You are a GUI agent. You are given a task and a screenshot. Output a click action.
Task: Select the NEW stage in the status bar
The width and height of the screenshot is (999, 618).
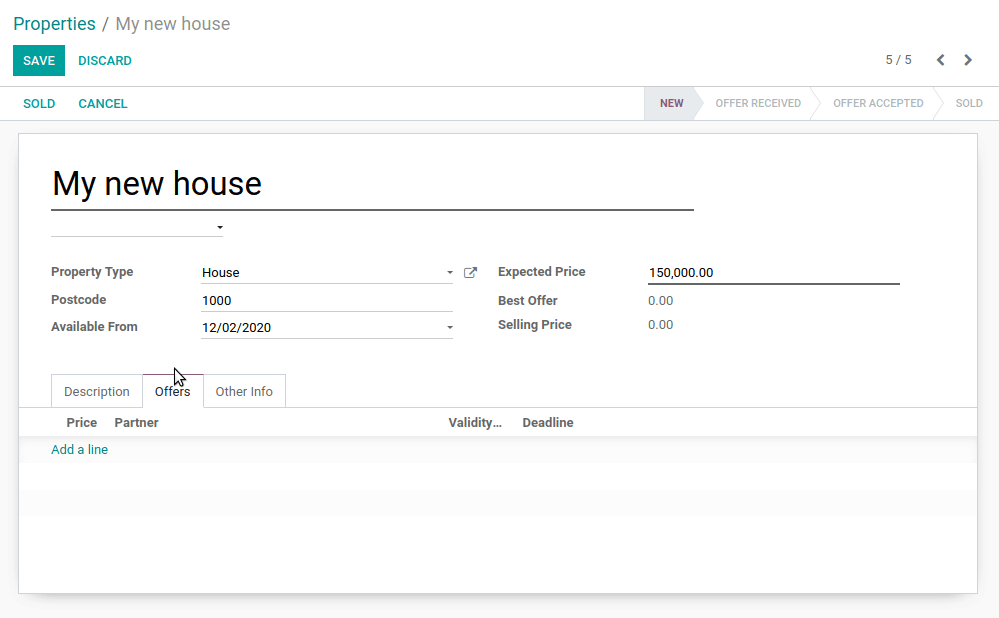point(671,103)
